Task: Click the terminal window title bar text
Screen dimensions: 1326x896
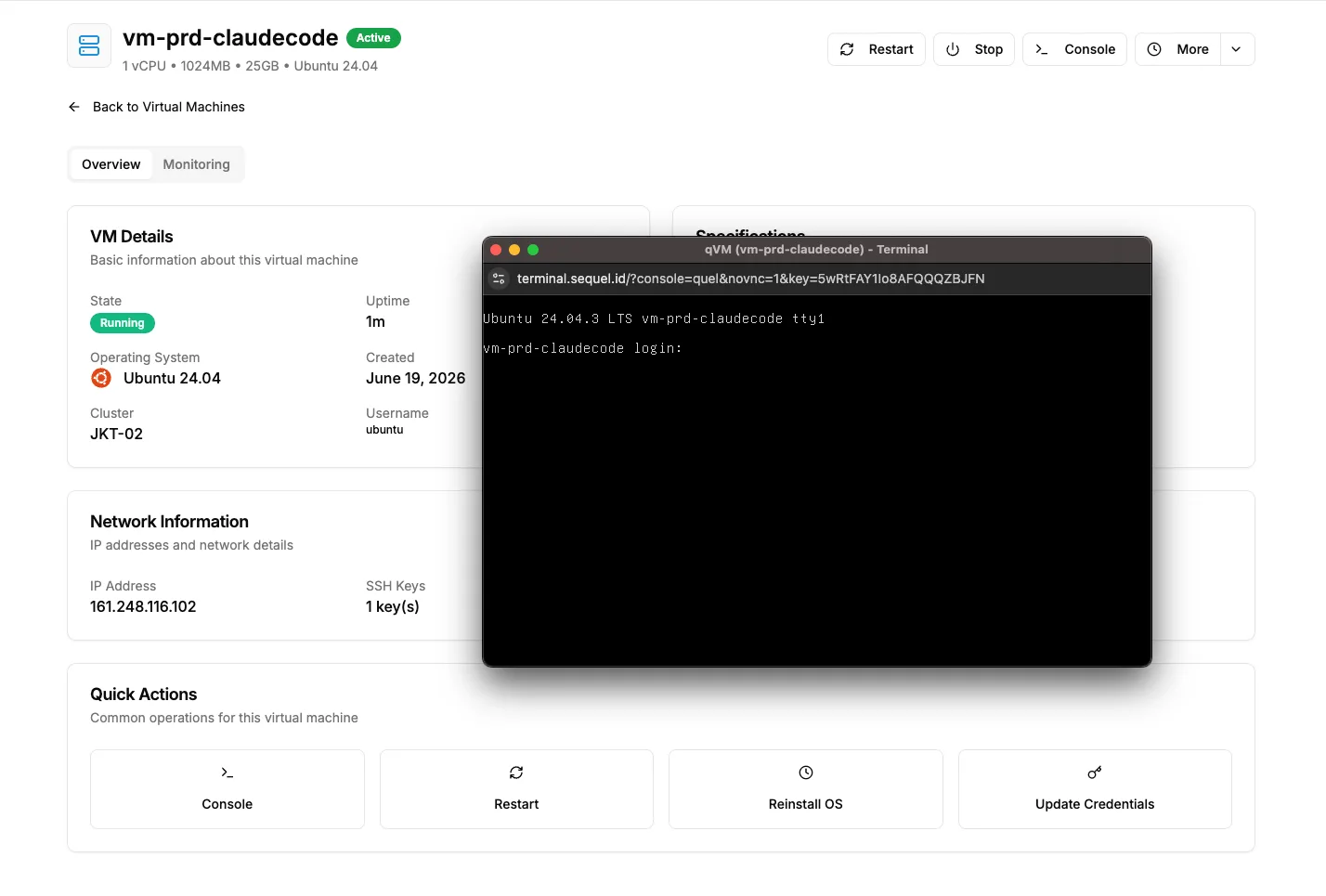Action: coord(816,250)
